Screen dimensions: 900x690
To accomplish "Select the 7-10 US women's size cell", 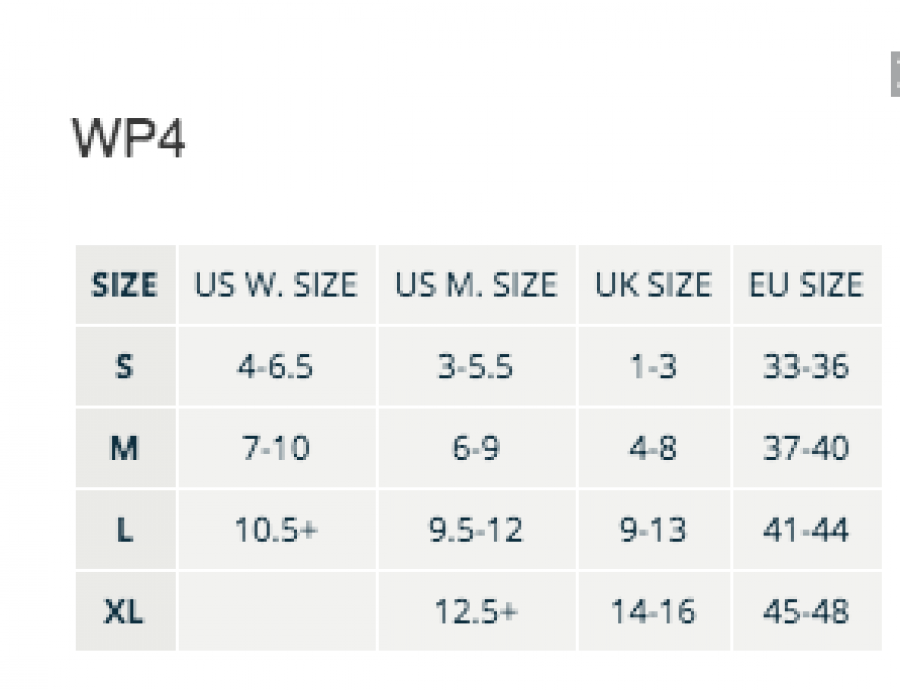I will point(275,448).
